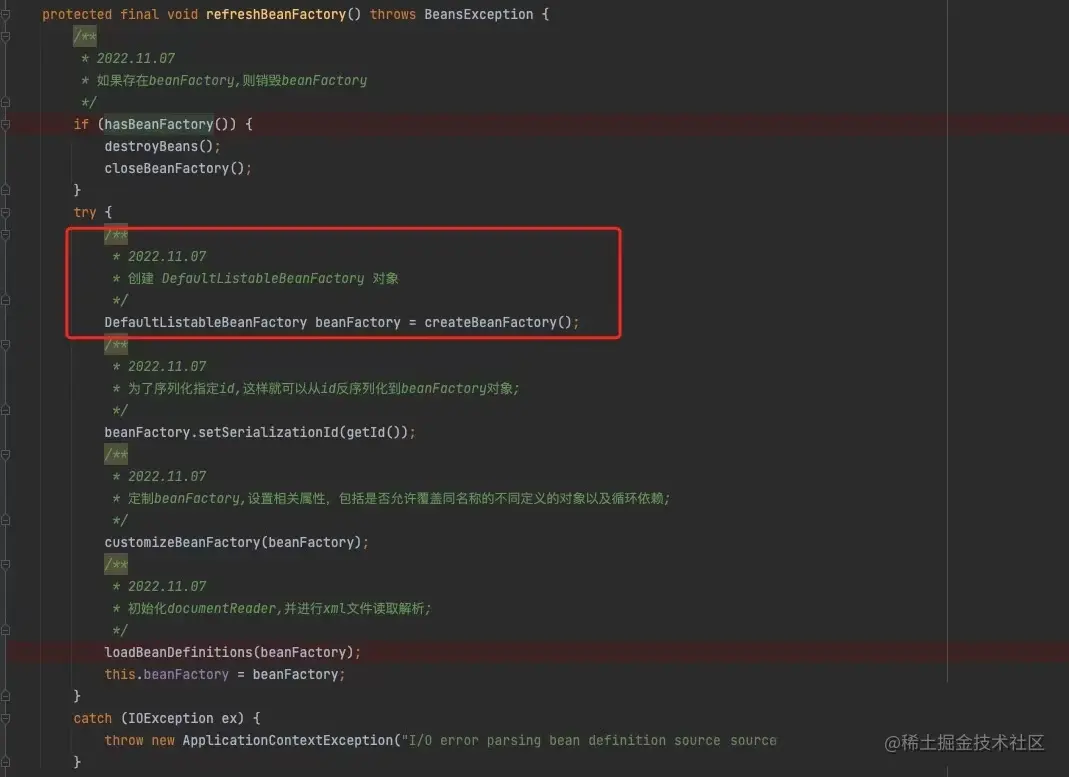Click comment text 如果存在beanFactory,则销毁beanFactory
The image size is (1069, 777).
click(232, 80)
